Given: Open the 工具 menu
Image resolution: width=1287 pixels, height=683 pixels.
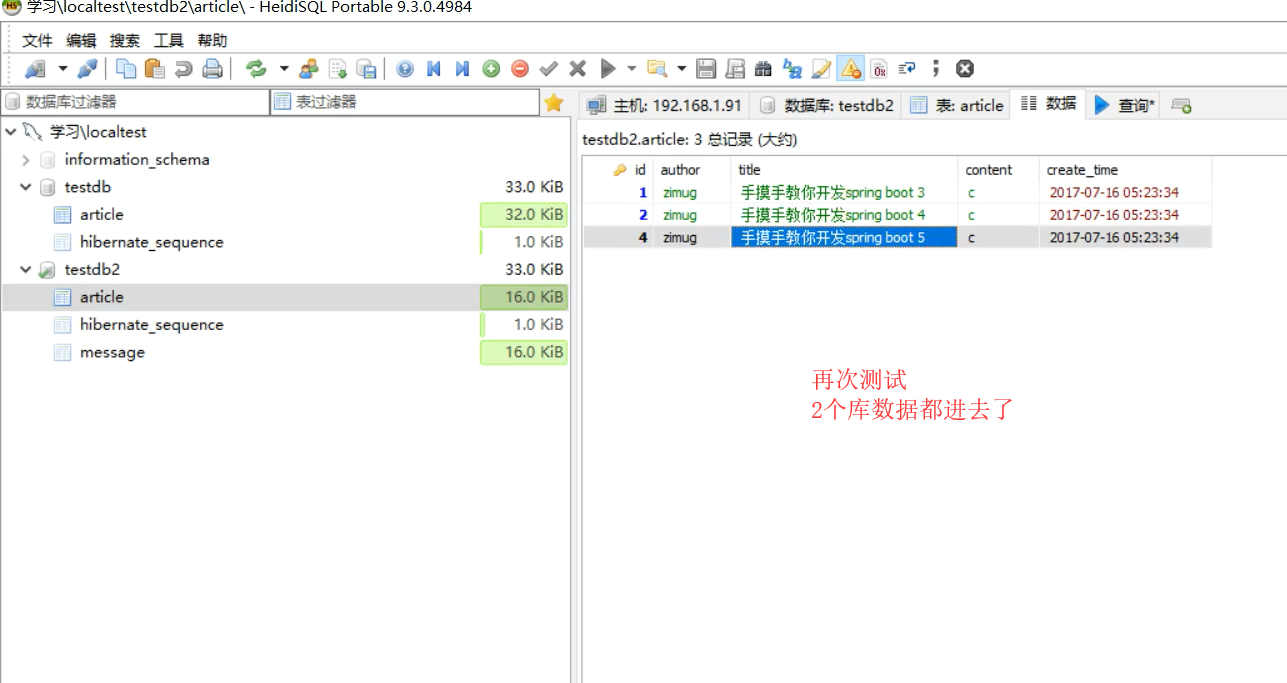Looking at the screenshot, I should (169, 41).
